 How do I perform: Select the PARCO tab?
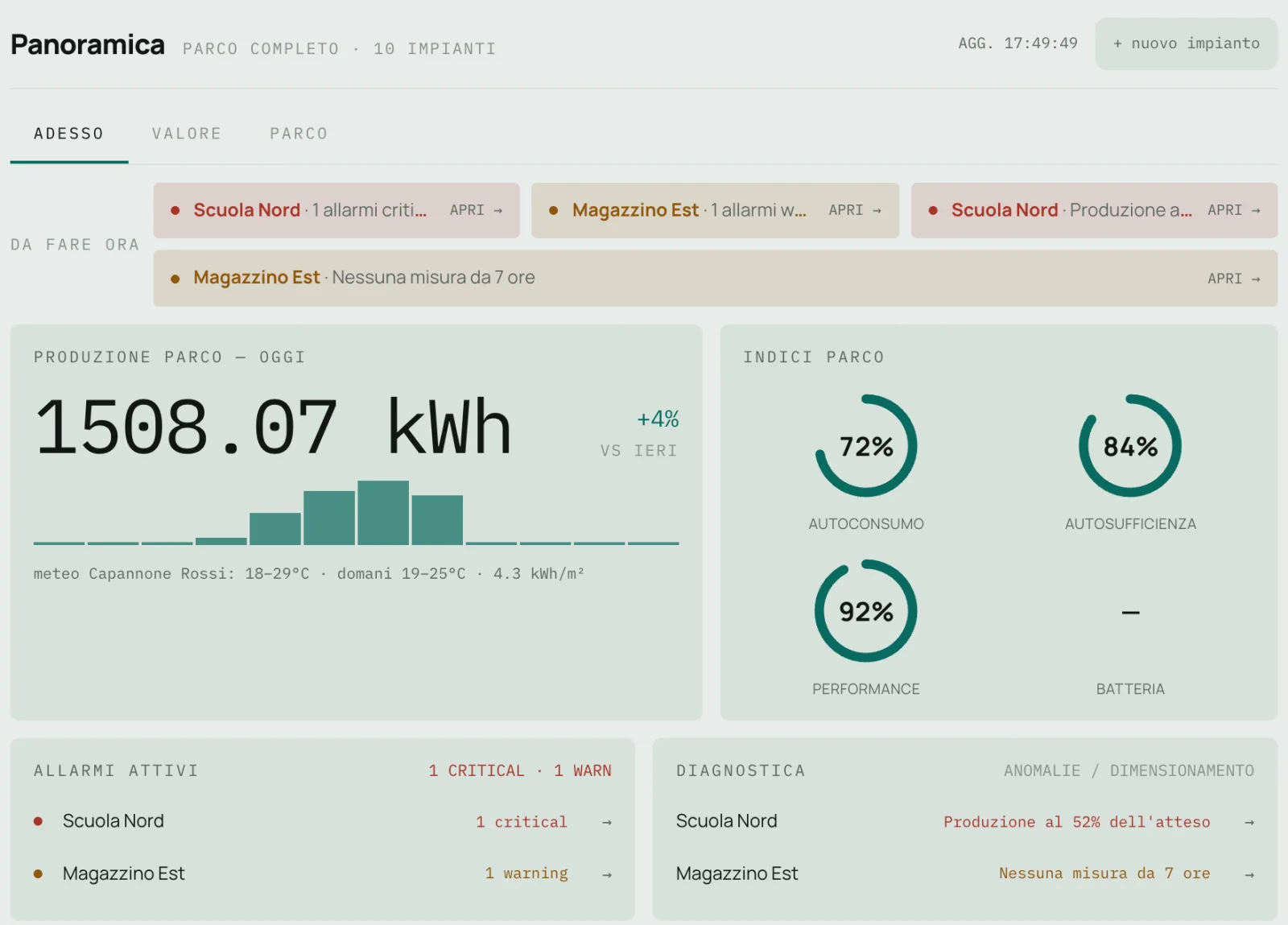(299, 134)
